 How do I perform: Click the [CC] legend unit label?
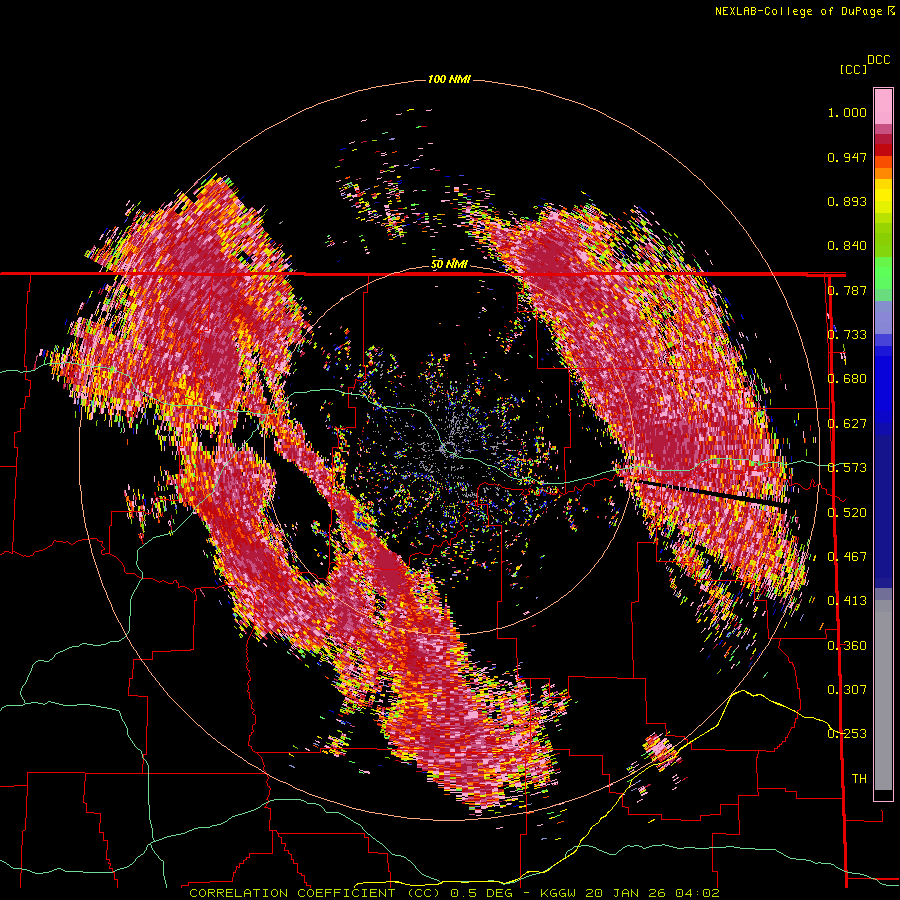[x=853, y=69]
